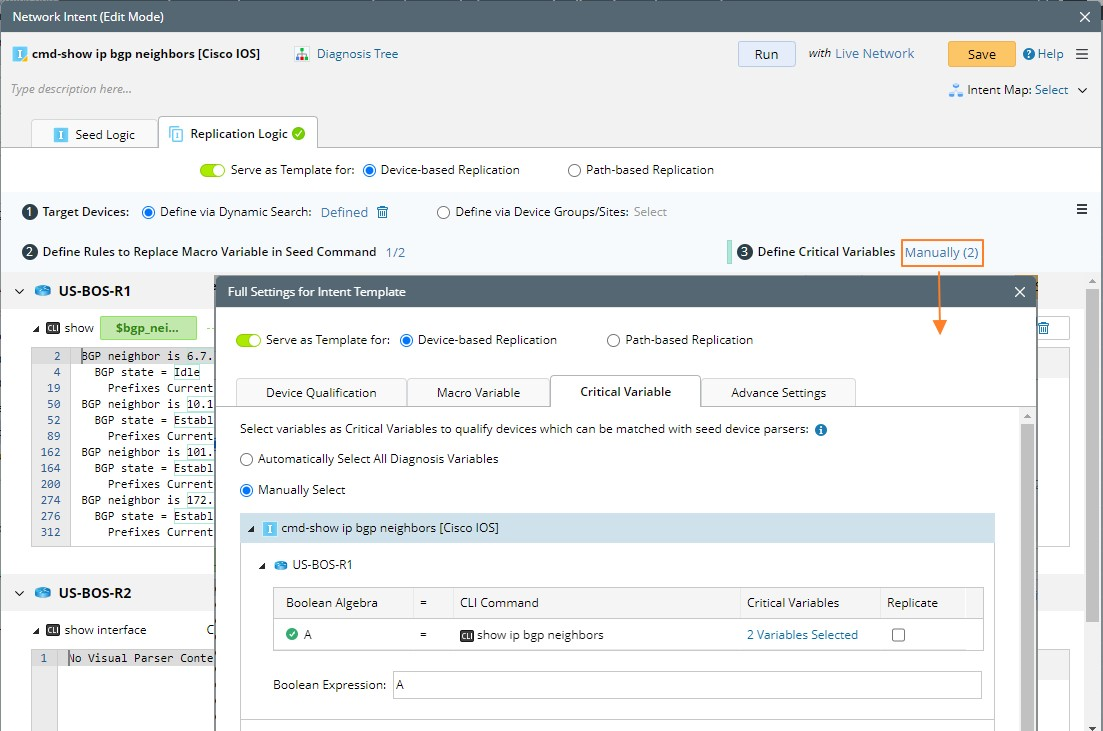Select Automatically Select All Diagnosis Variables

point(247,459)
